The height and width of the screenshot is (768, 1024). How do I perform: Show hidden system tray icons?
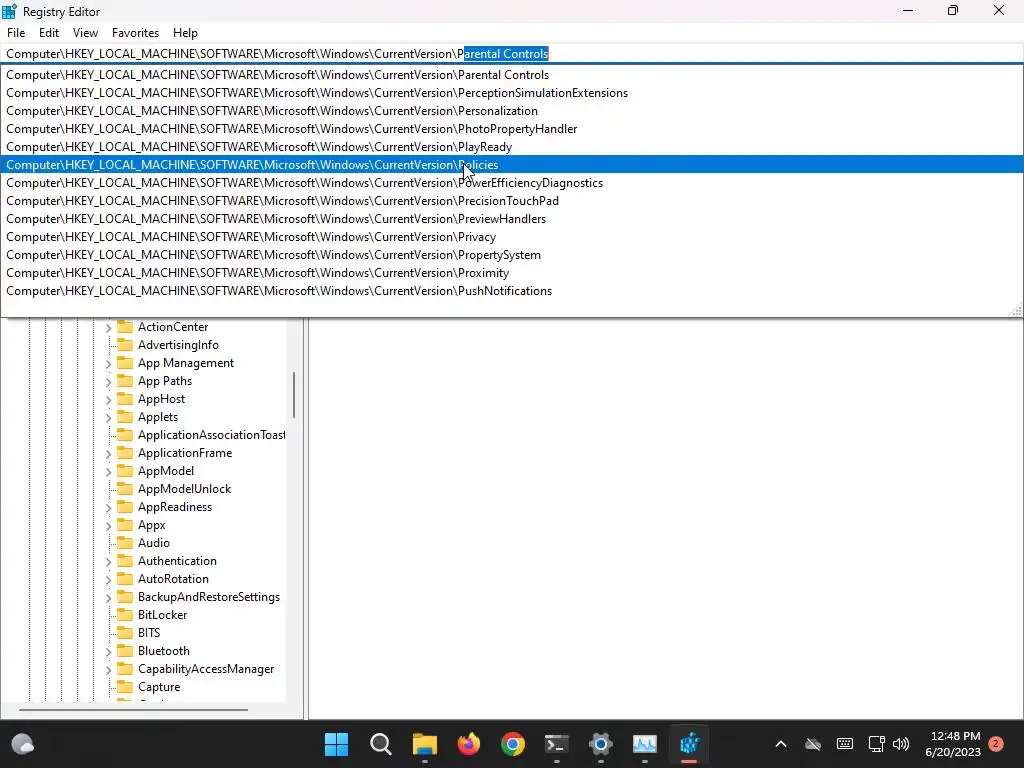780,744
